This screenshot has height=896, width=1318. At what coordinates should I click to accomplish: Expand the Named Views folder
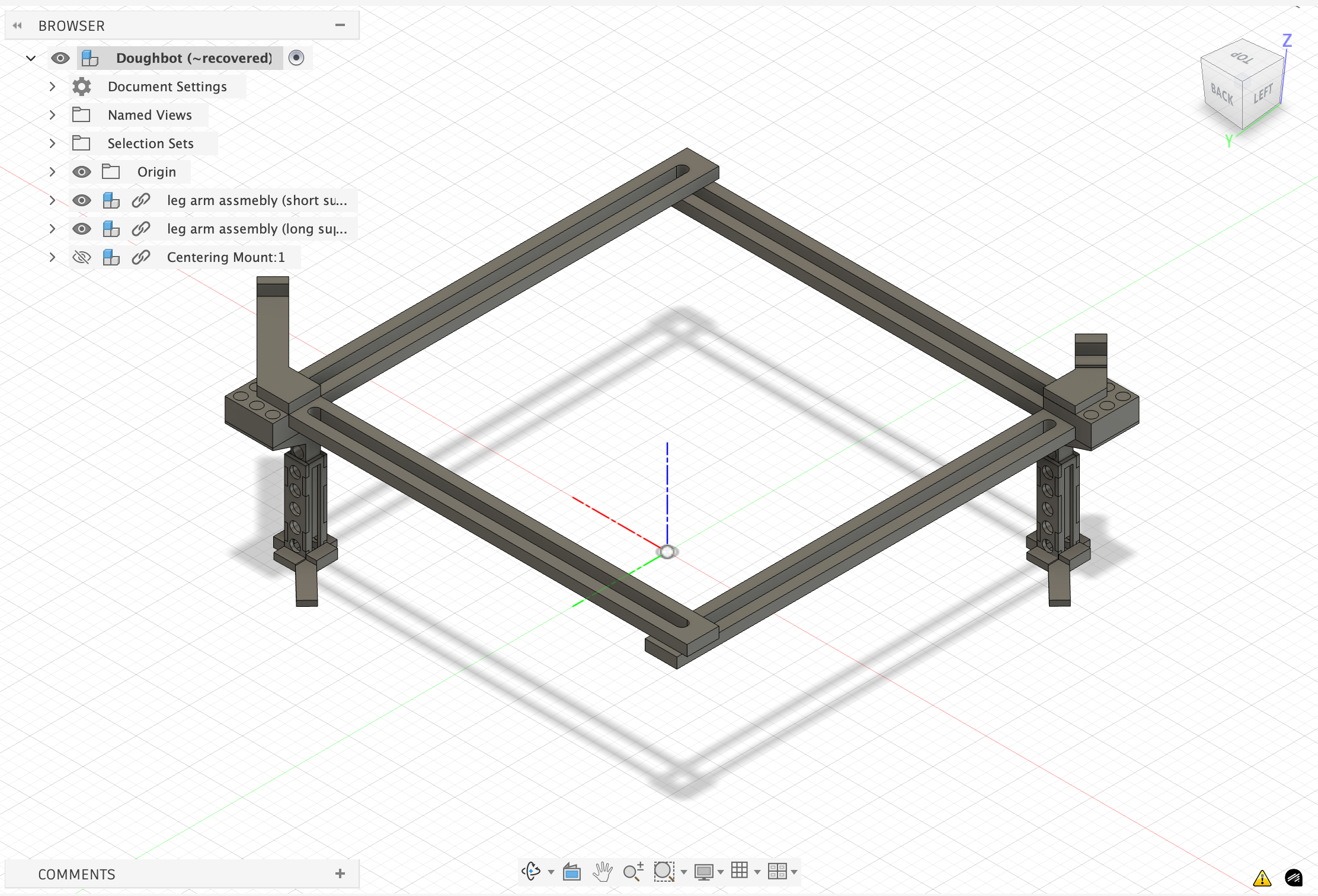[52, 115]
